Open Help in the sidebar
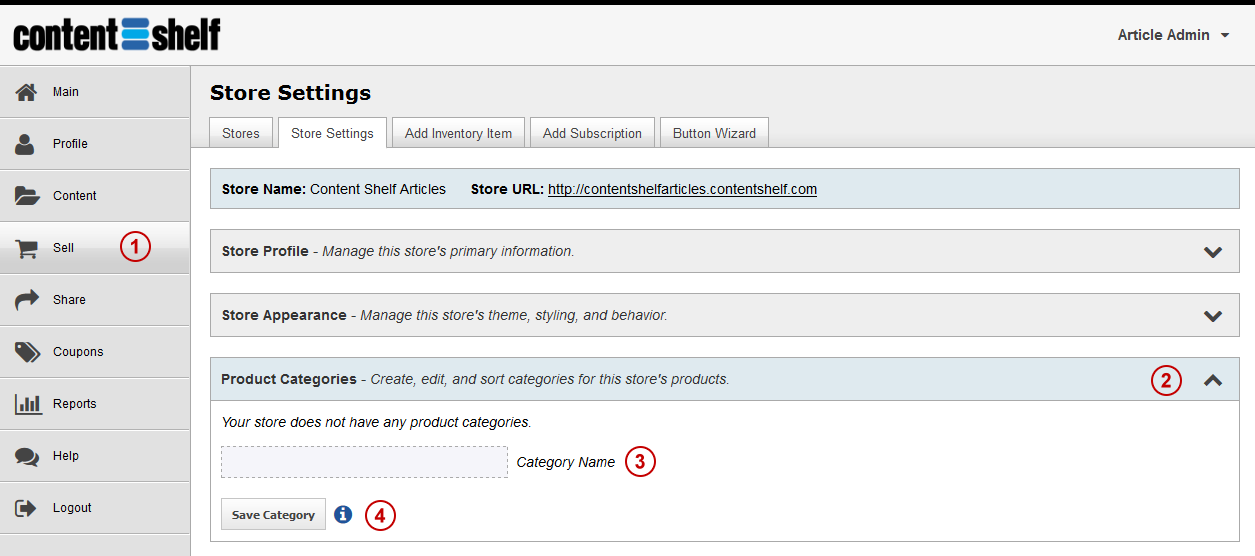 [95, 456]
